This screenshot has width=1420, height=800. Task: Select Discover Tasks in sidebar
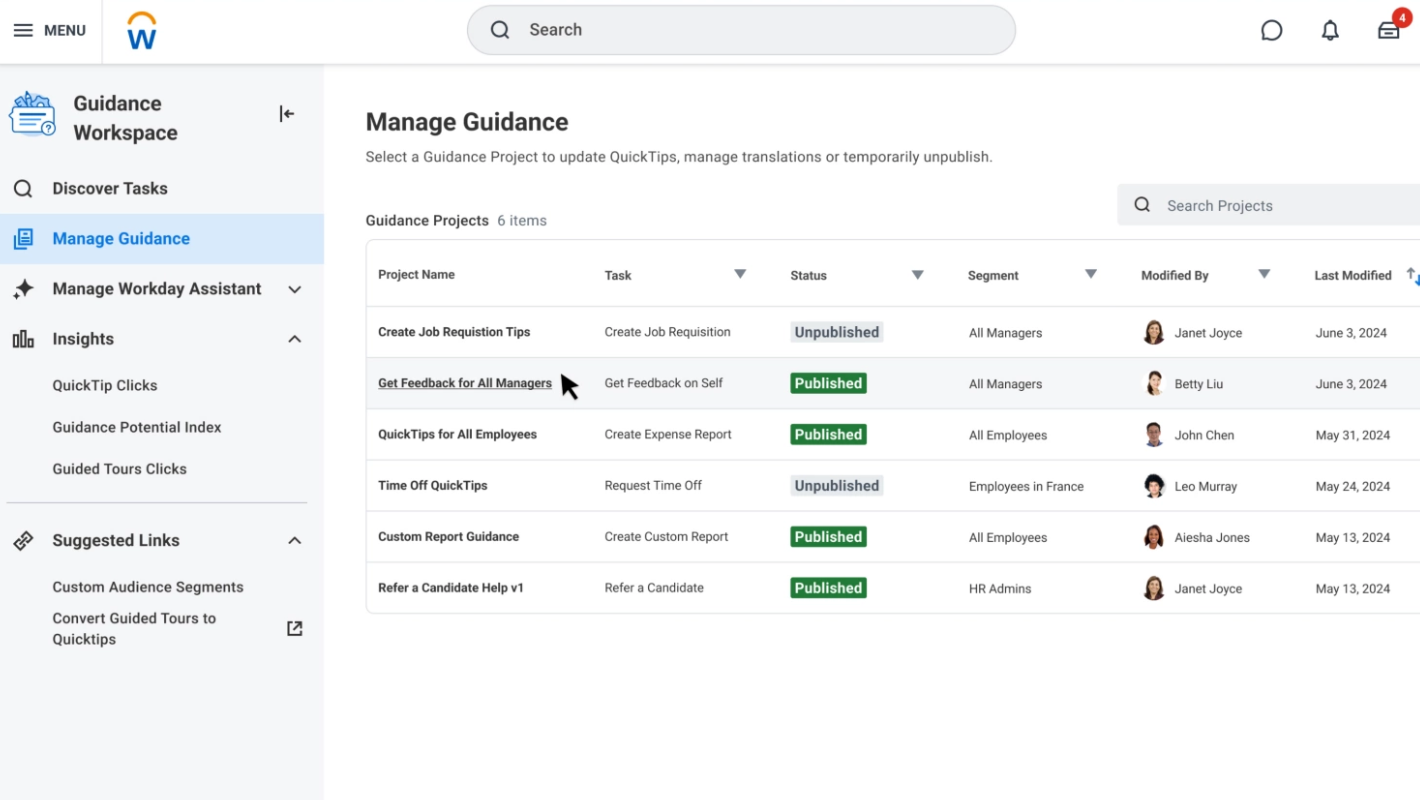(x=110, y=188)
